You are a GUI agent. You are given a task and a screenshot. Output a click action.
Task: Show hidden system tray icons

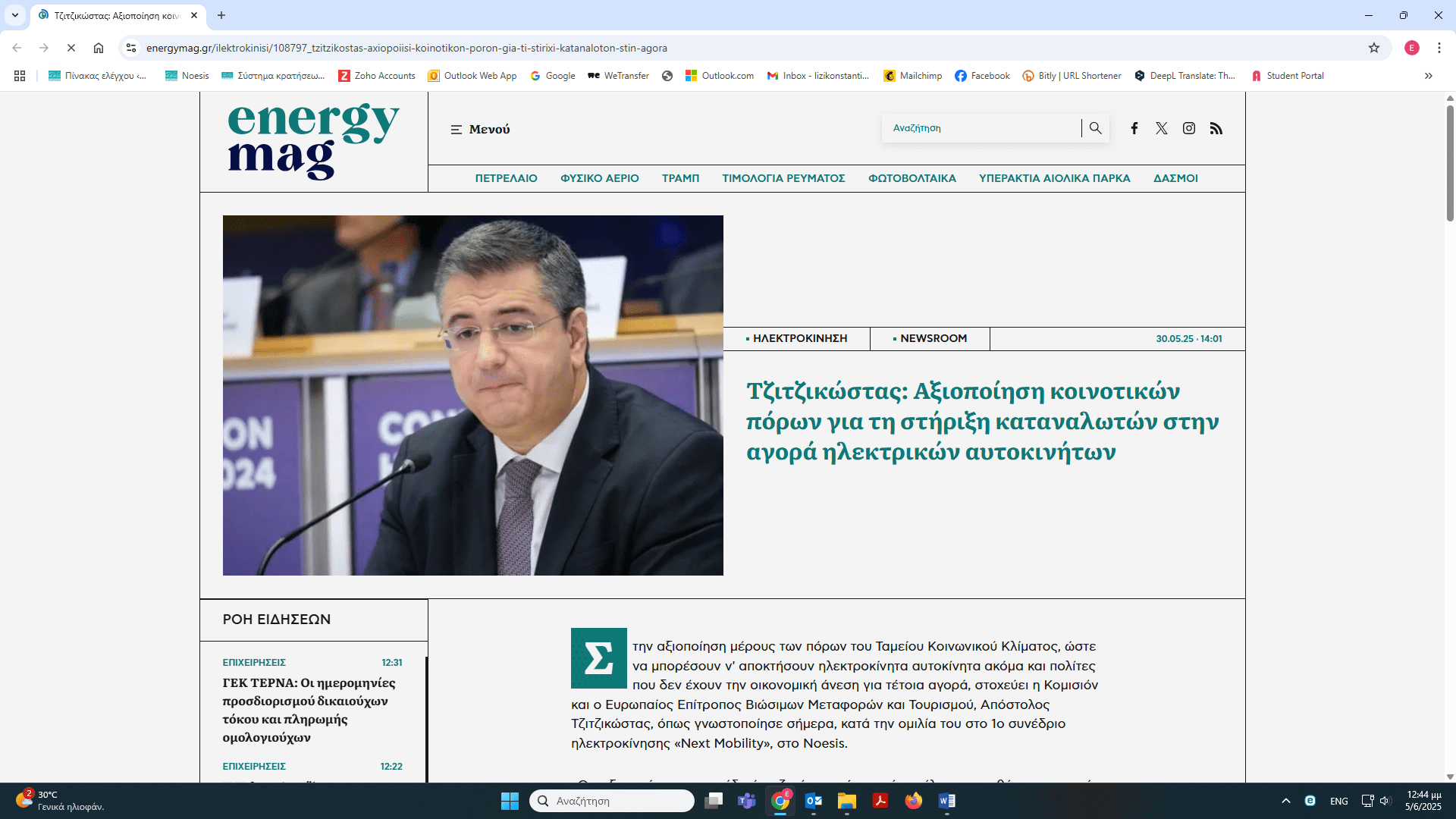click(1285, 801)
